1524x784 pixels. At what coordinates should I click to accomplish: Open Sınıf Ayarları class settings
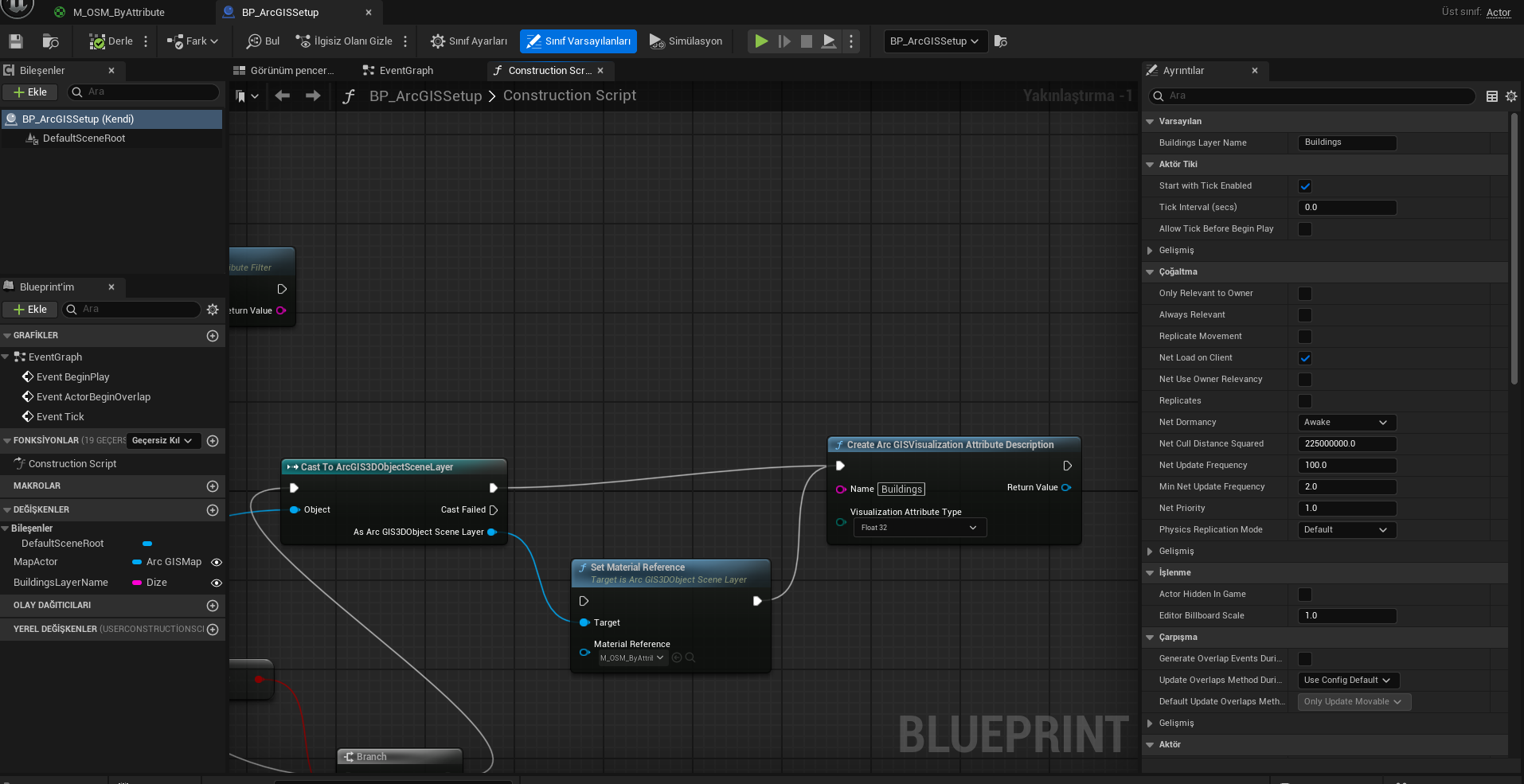point(469,41)
